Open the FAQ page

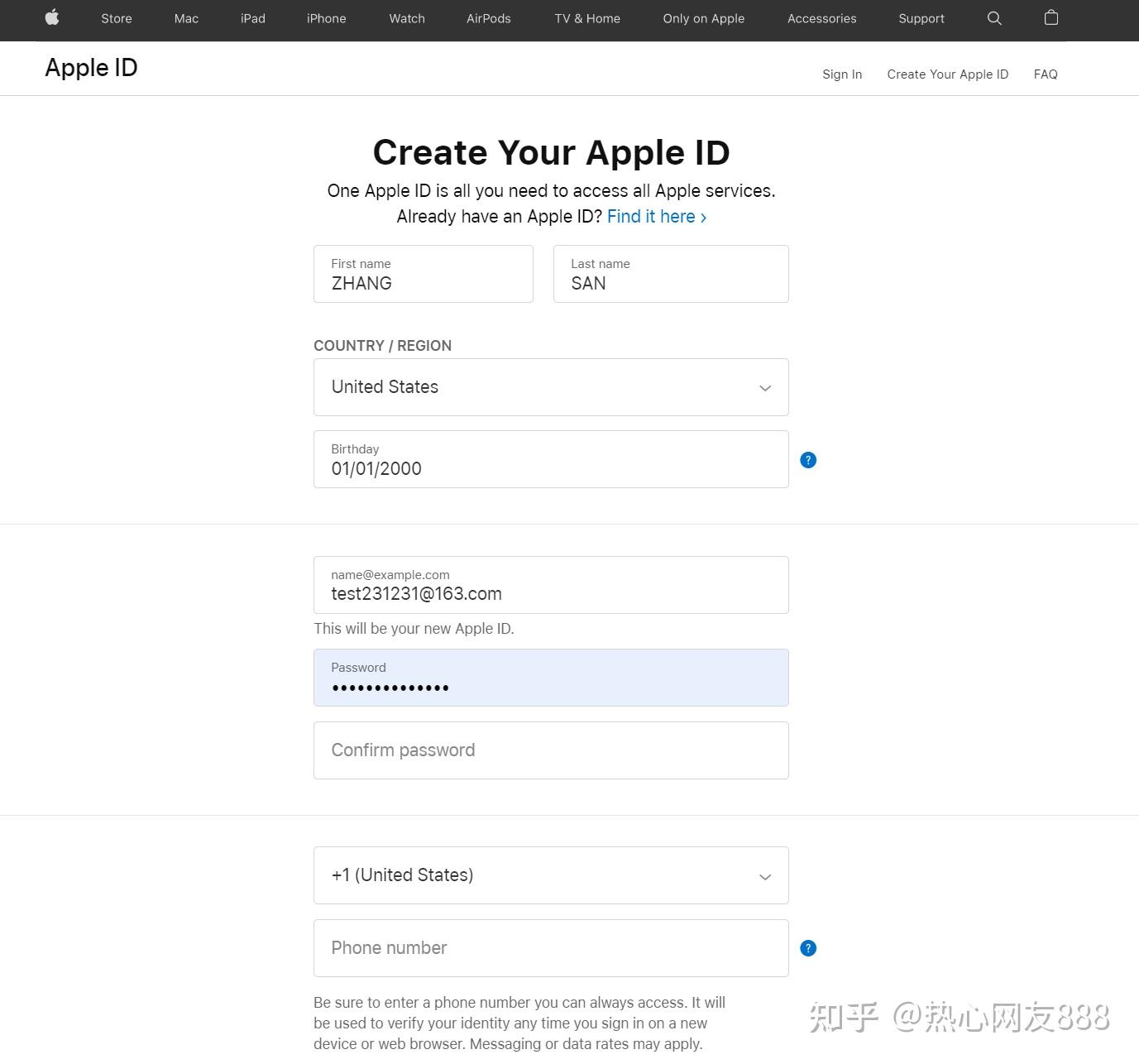coord(1045,74)
